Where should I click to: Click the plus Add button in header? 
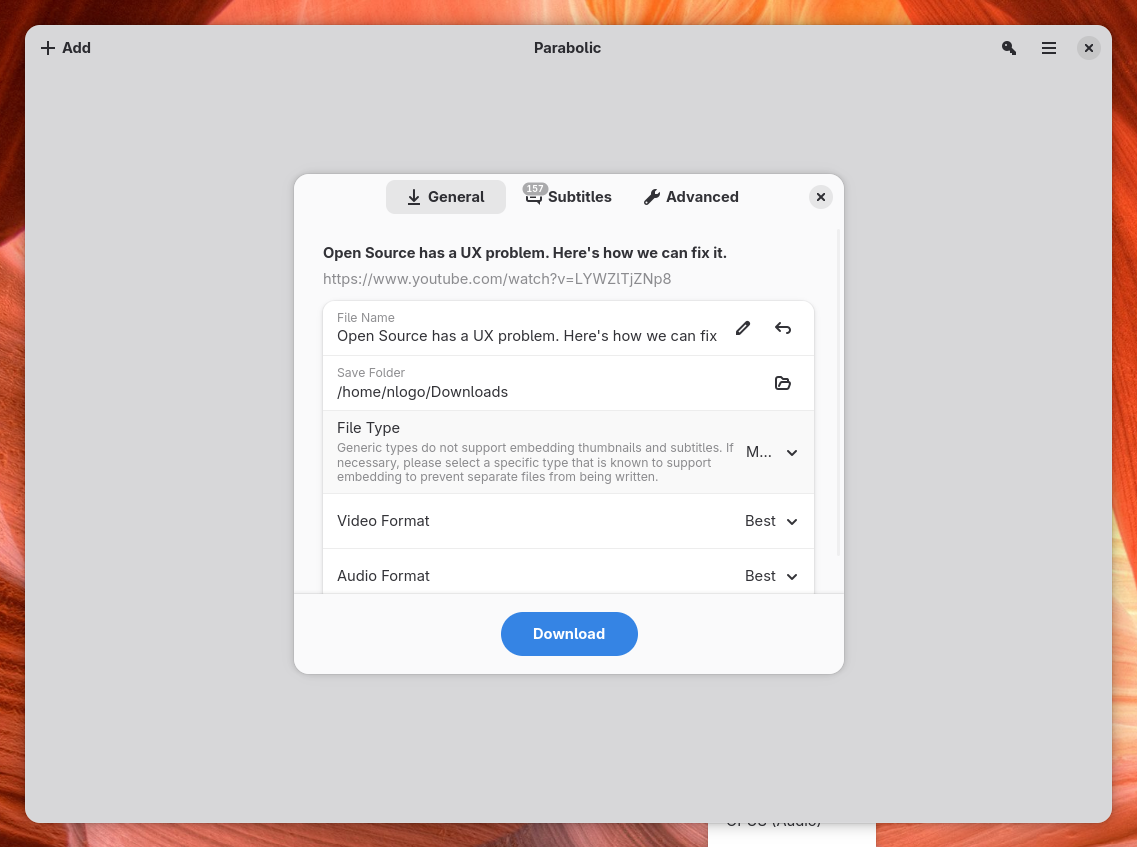66,48
